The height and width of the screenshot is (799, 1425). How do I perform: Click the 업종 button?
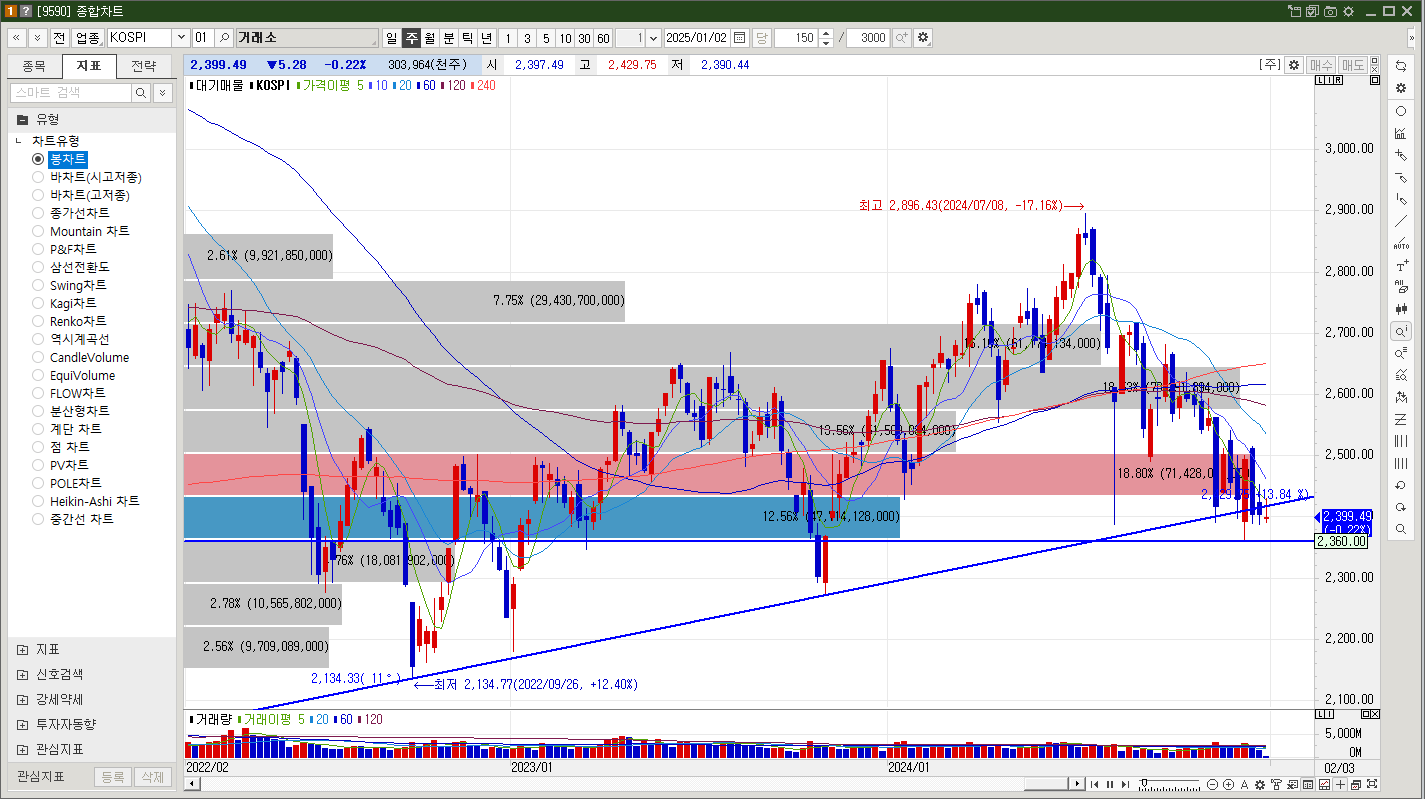pyautogui.click(x=87, y=38)
